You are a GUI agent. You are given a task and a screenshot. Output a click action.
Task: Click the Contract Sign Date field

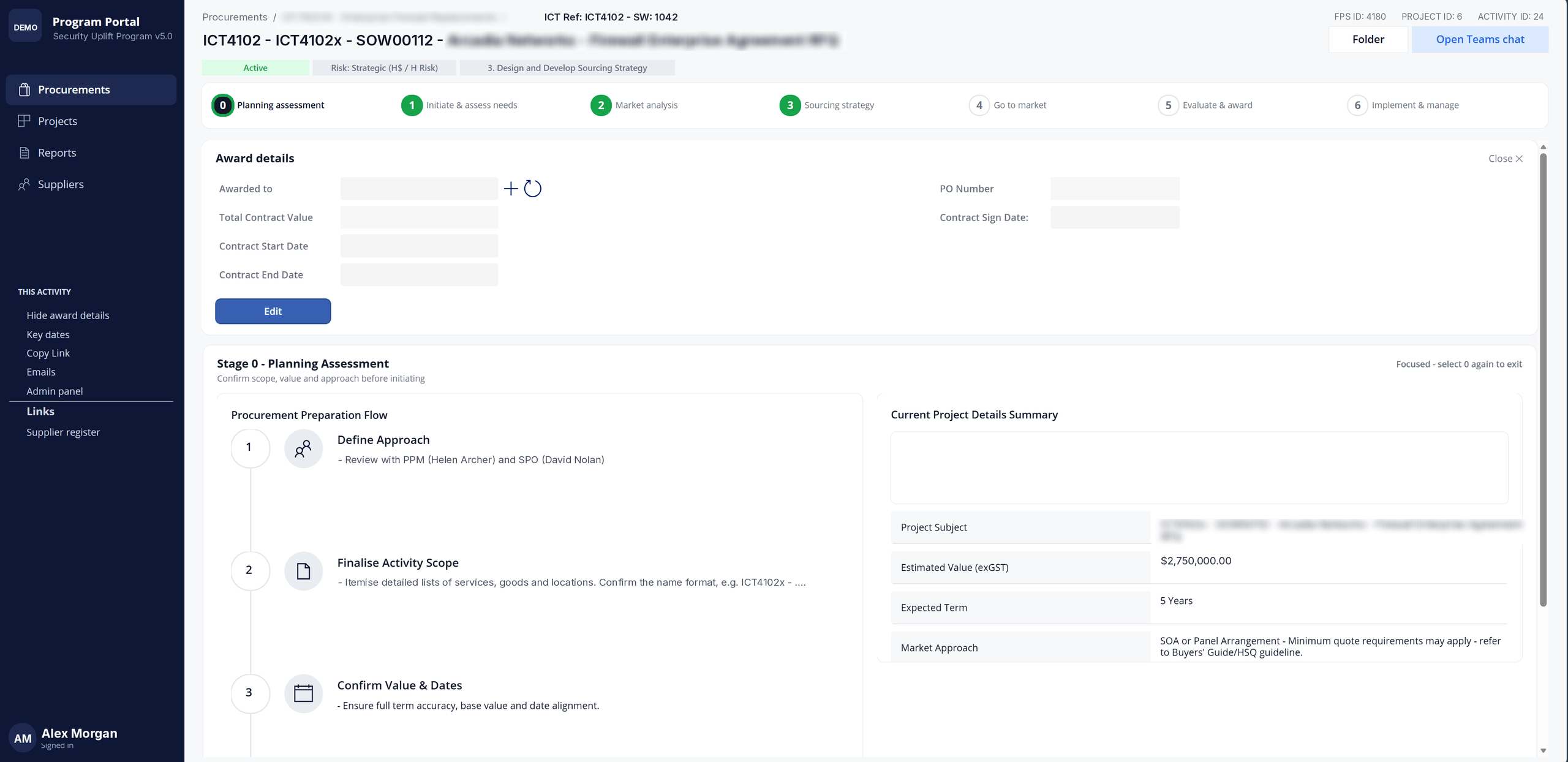click(1115, 217)
